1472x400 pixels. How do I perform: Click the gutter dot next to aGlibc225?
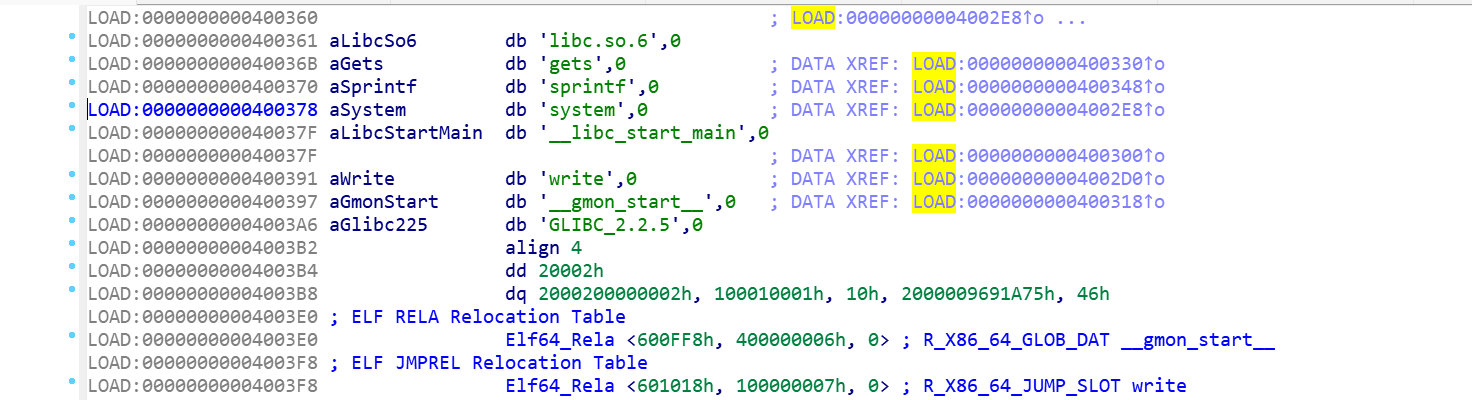(71, 224)
